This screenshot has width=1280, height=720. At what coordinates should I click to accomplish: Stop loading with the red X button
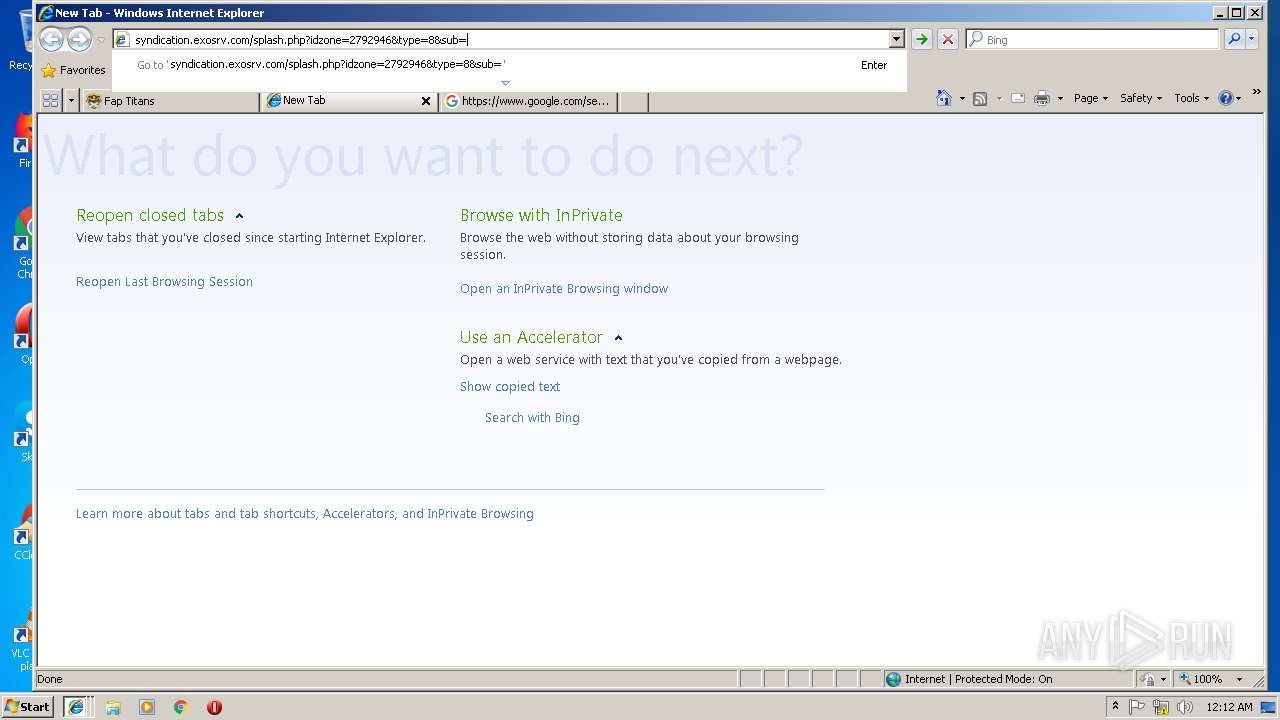point(948,40)
